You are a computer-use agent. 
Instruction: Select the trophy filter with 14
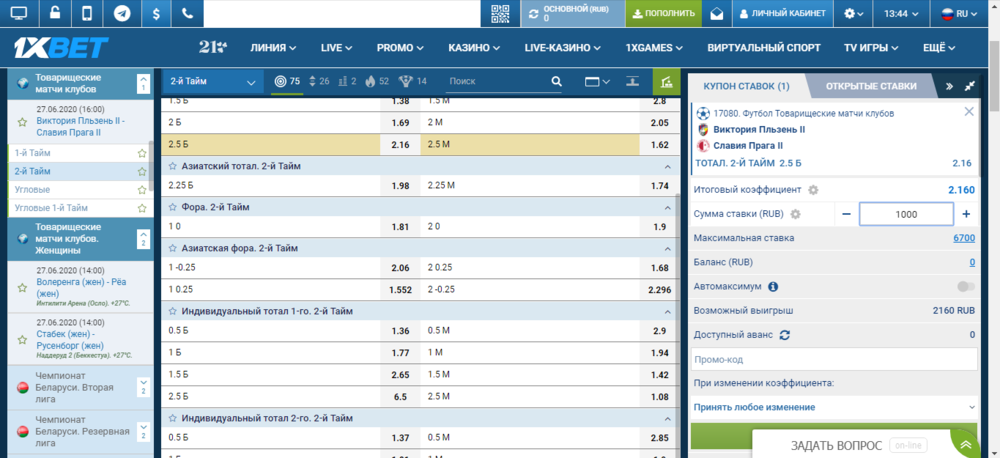point(413,82)
